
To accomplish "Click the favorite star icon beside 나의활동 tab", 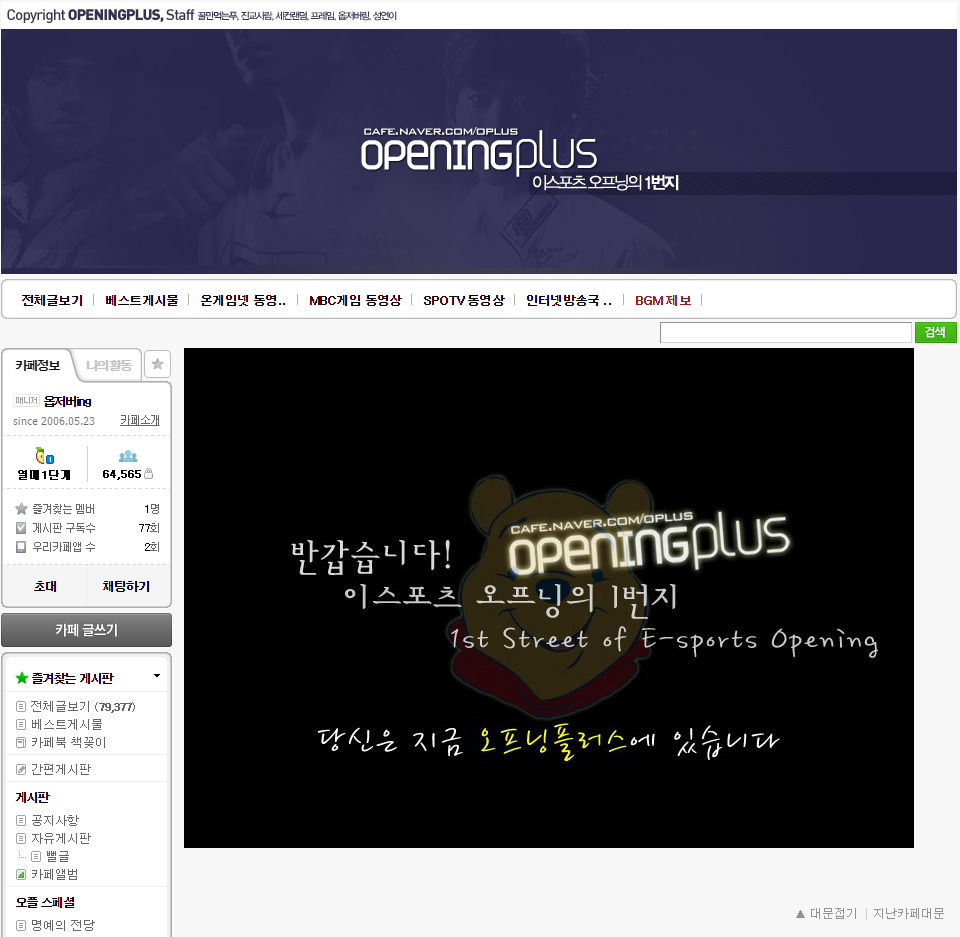I will pyautogui.click(x=157, y=364).
